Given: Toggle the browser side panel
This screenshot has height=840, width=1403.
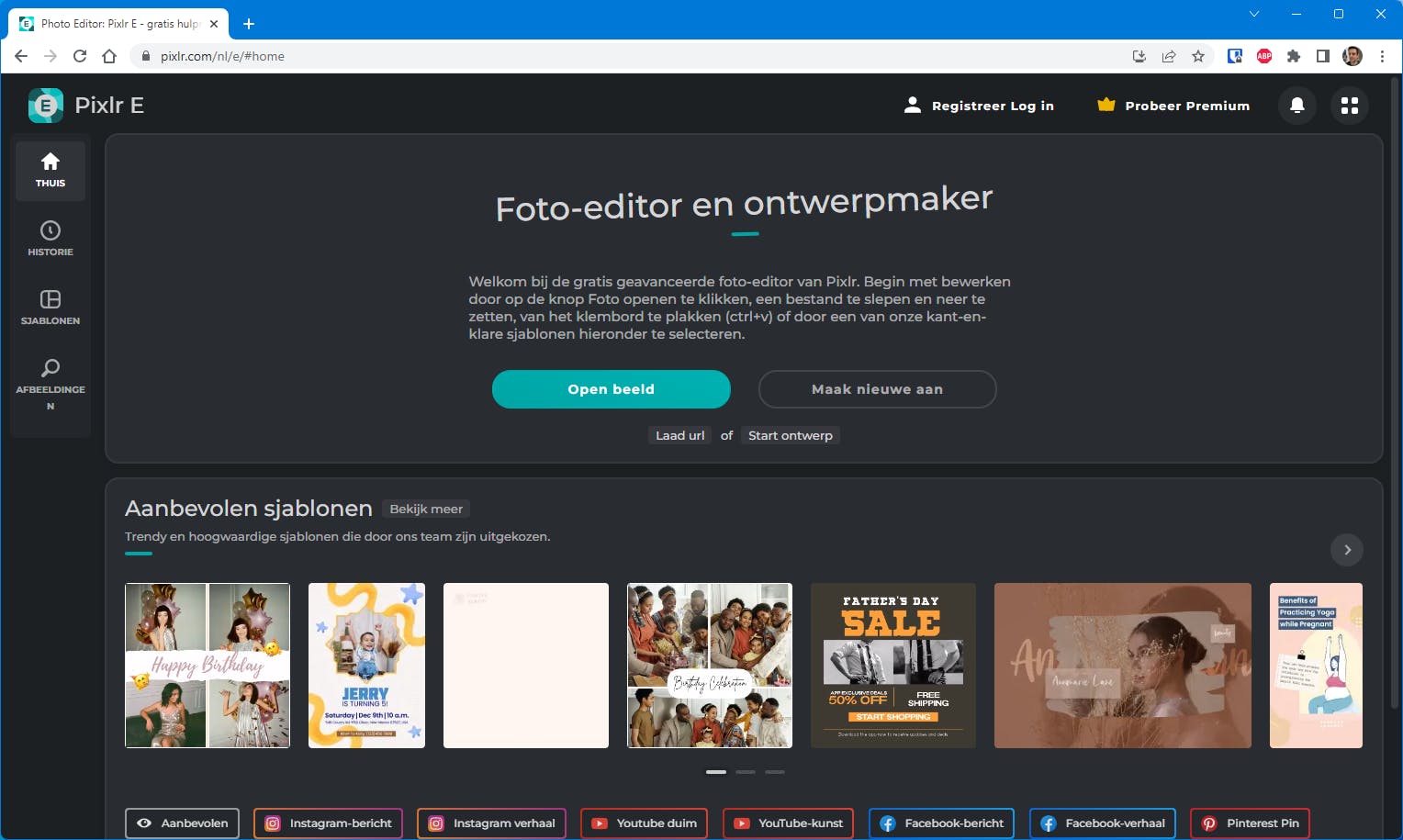Looking at the screenshot, I should (1323, 56).
